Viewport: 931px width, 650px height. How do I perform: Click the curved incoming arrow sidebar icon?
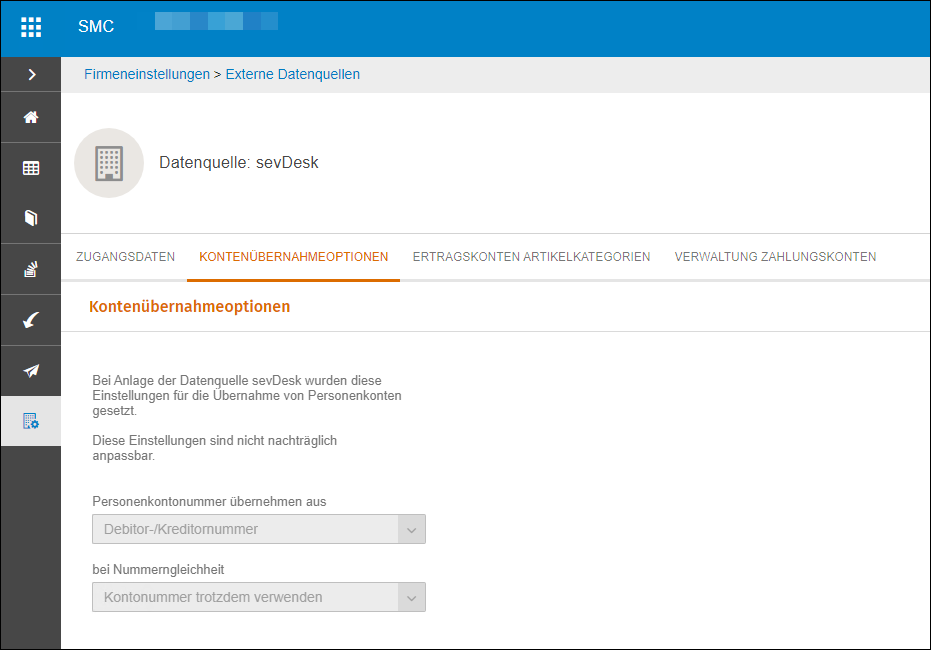point(31,320)
